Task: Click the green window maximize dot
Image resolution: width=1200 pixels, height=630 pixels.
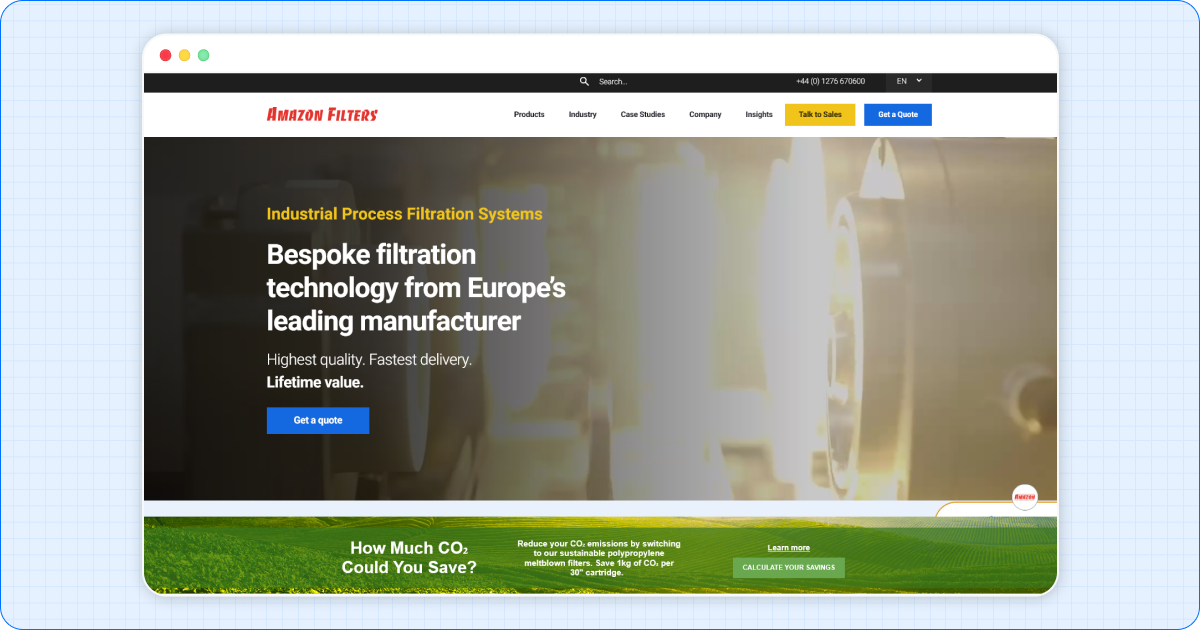Action: 203,55
